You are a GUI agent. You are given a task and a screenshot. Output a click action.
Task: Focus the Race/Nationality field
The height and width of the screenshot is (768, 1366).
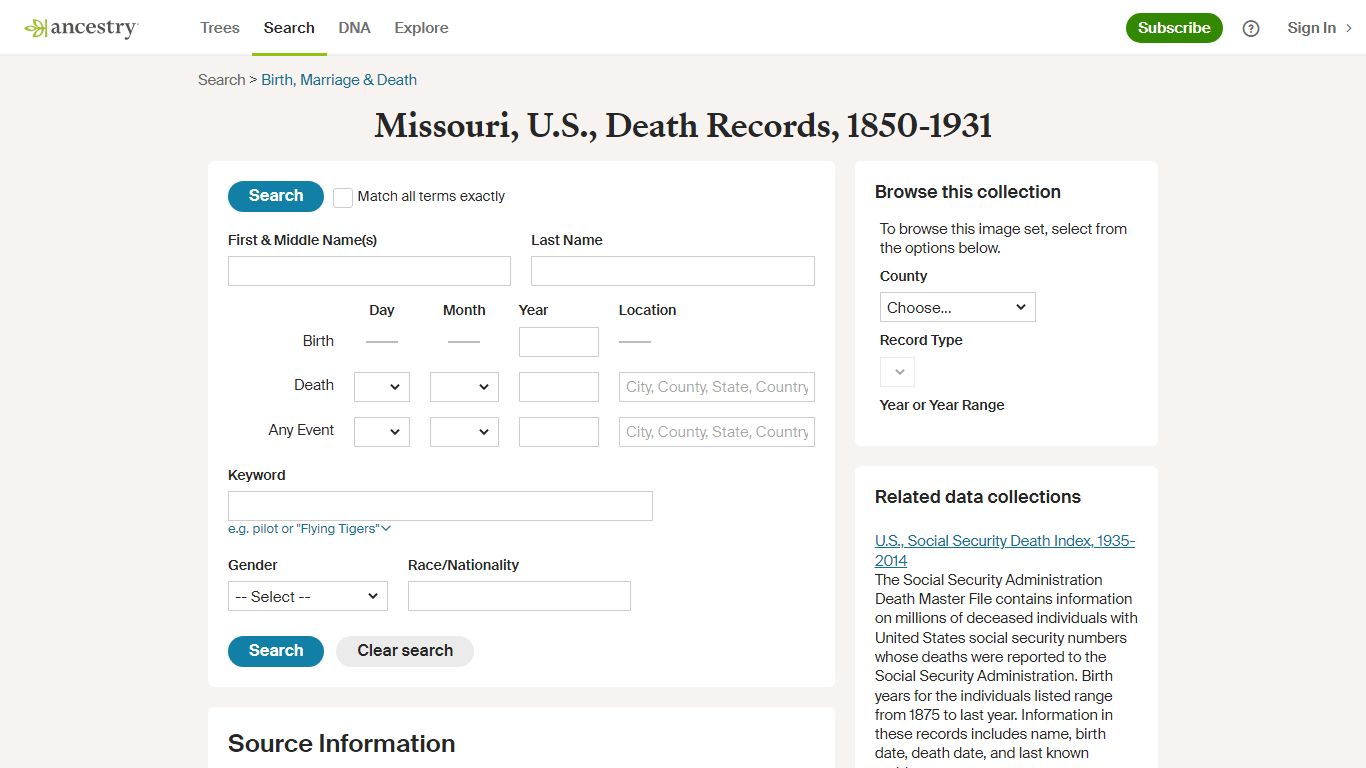point(519,596)
